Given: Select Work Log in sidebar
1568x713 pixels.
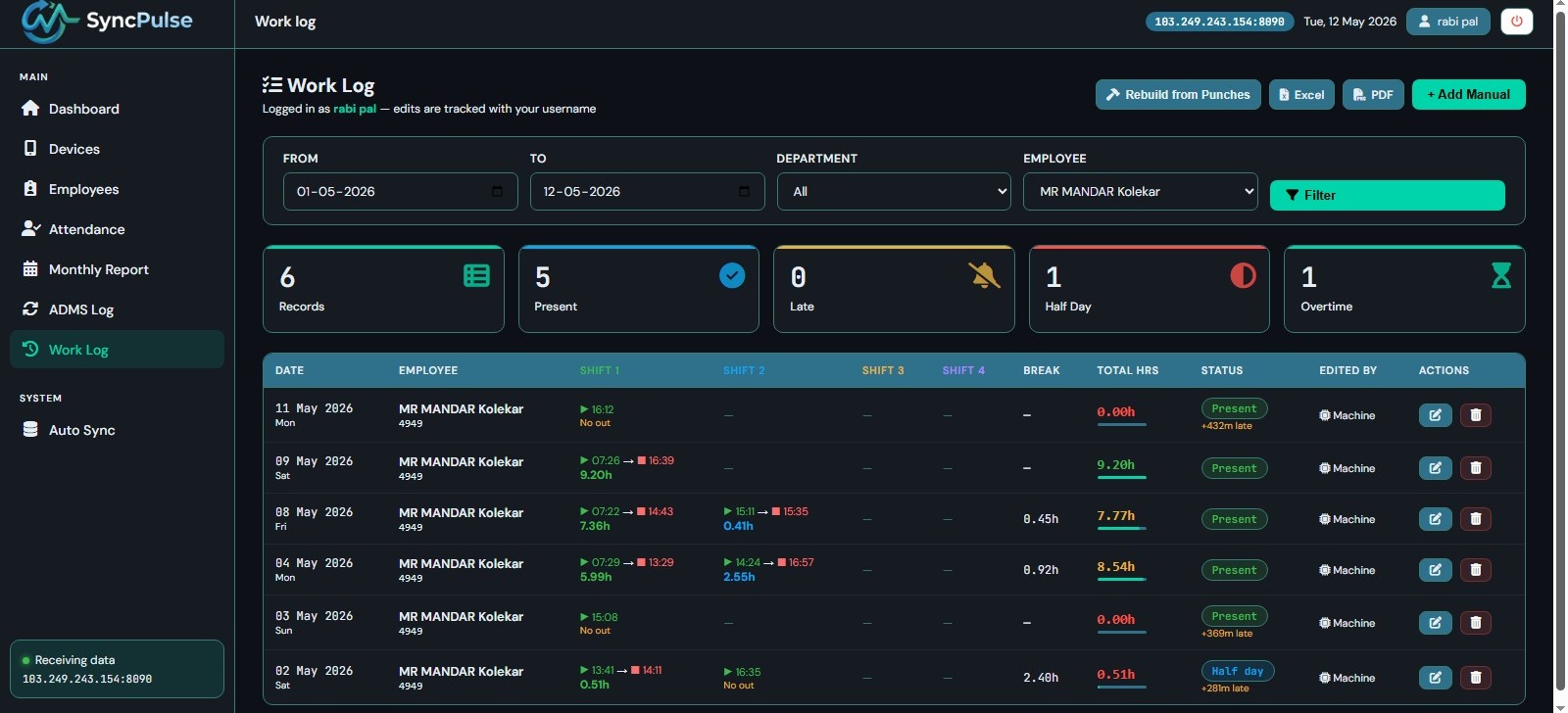Looking at the screenshot, I should [x=117, y=350].
